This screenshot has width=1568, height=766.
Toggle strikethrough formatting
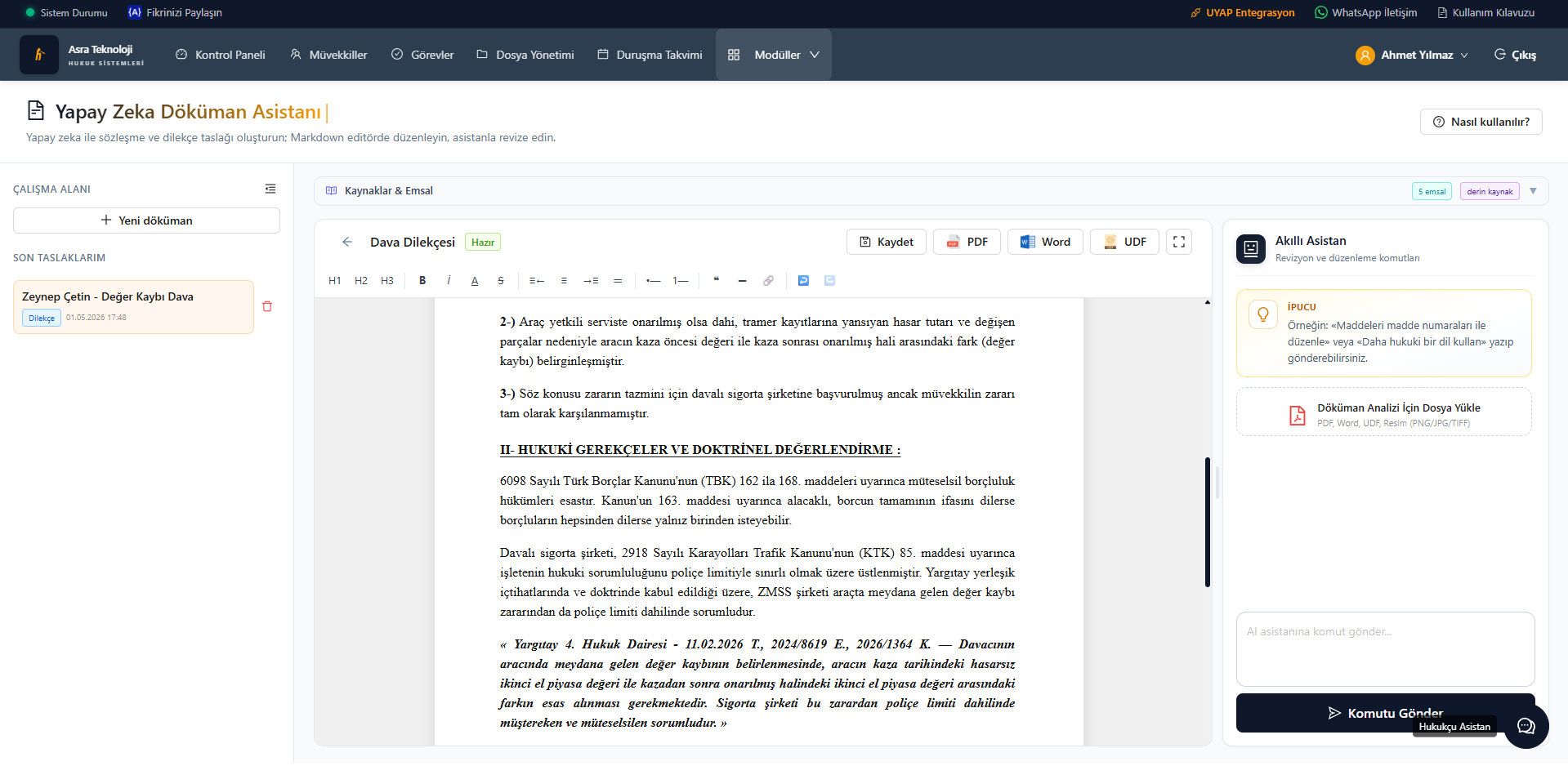coord(501,281)
